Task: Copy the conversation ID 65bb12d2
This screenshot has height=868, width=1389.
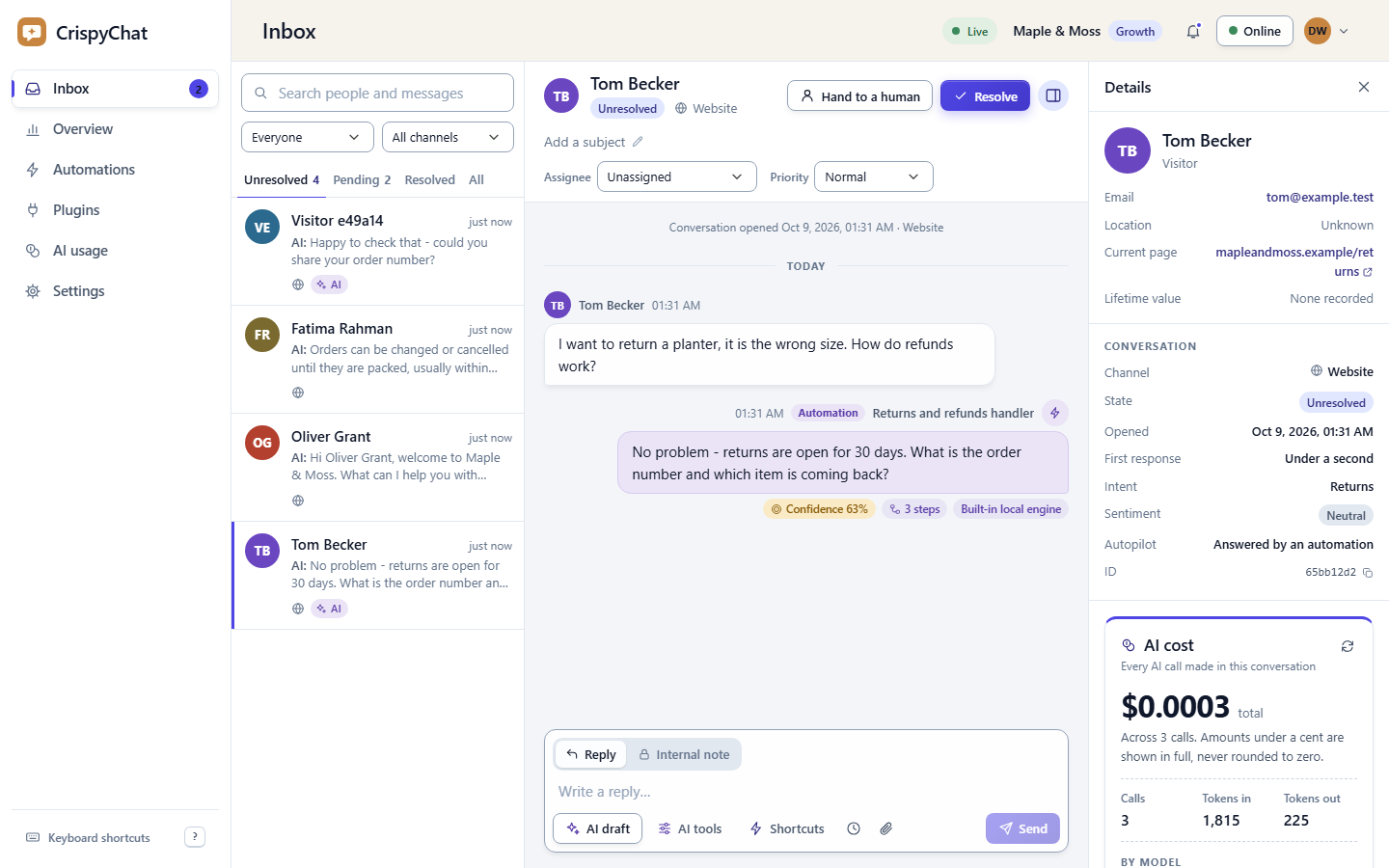Action: 1367,573
